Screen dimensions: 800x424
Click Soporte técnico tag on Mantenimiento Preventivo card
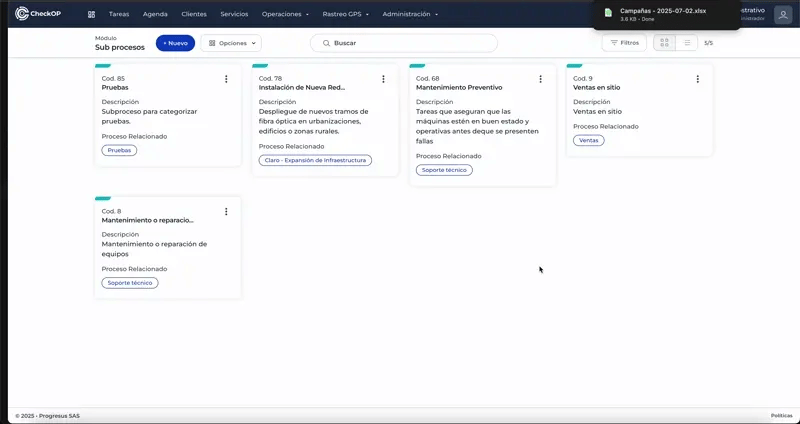[x=444, y=170]
